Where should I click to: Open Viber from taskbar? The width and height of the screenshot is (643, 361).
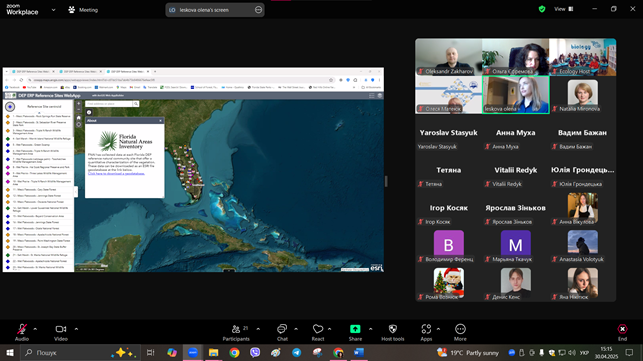pyautogui.click(x=255, y=352)
